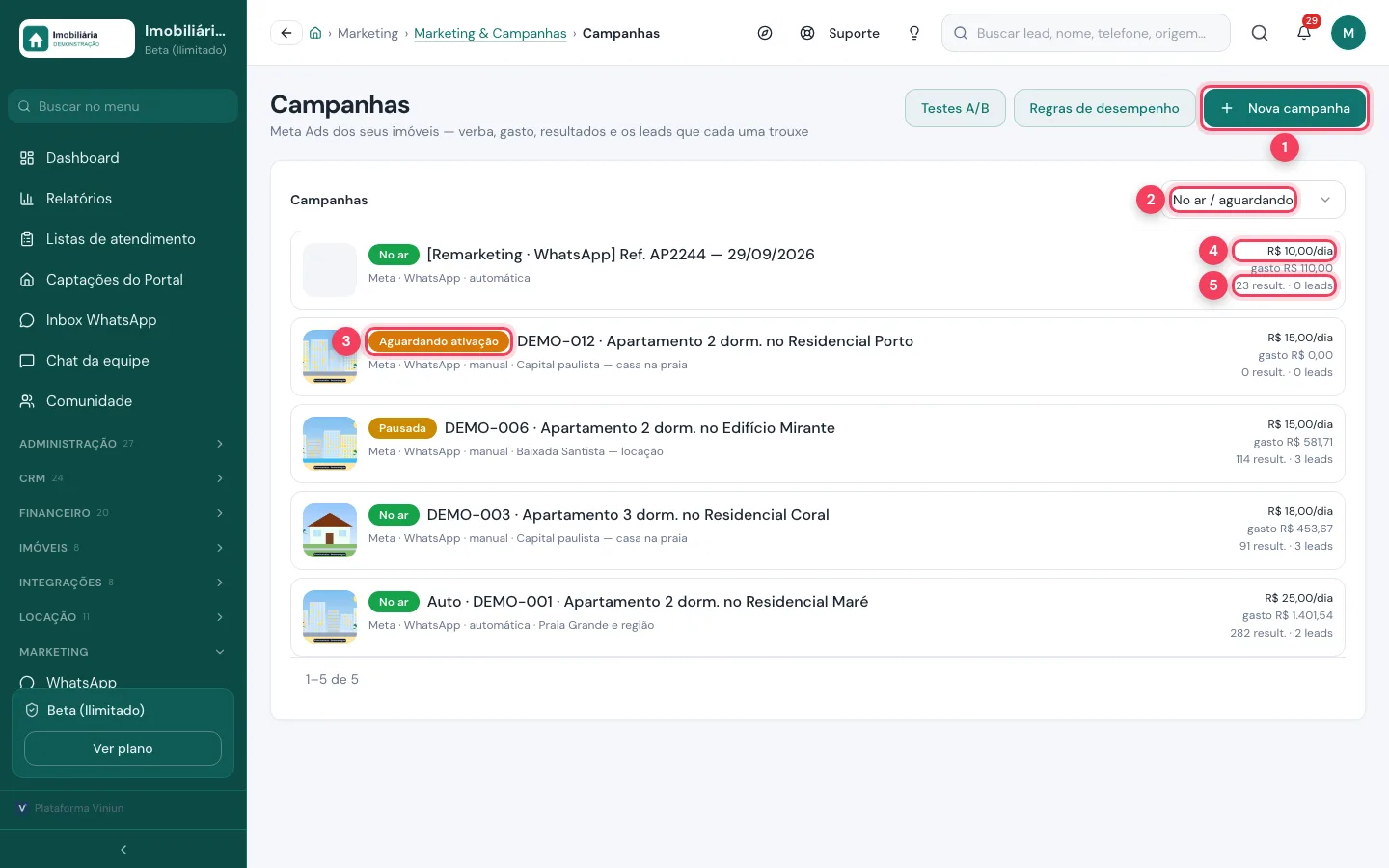Open user avatar M menu

(x=1348, y=33)
